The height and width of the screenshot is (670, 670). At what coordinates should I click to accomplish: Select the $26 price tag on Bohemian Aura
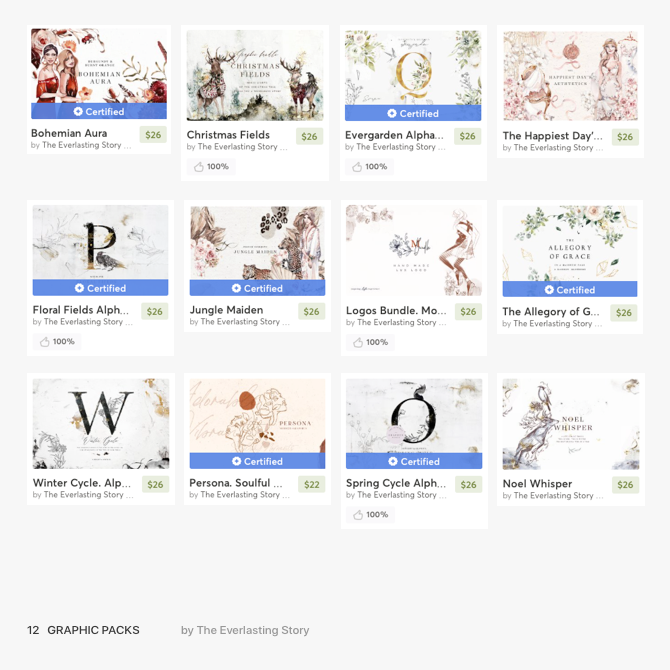[153, 135]
